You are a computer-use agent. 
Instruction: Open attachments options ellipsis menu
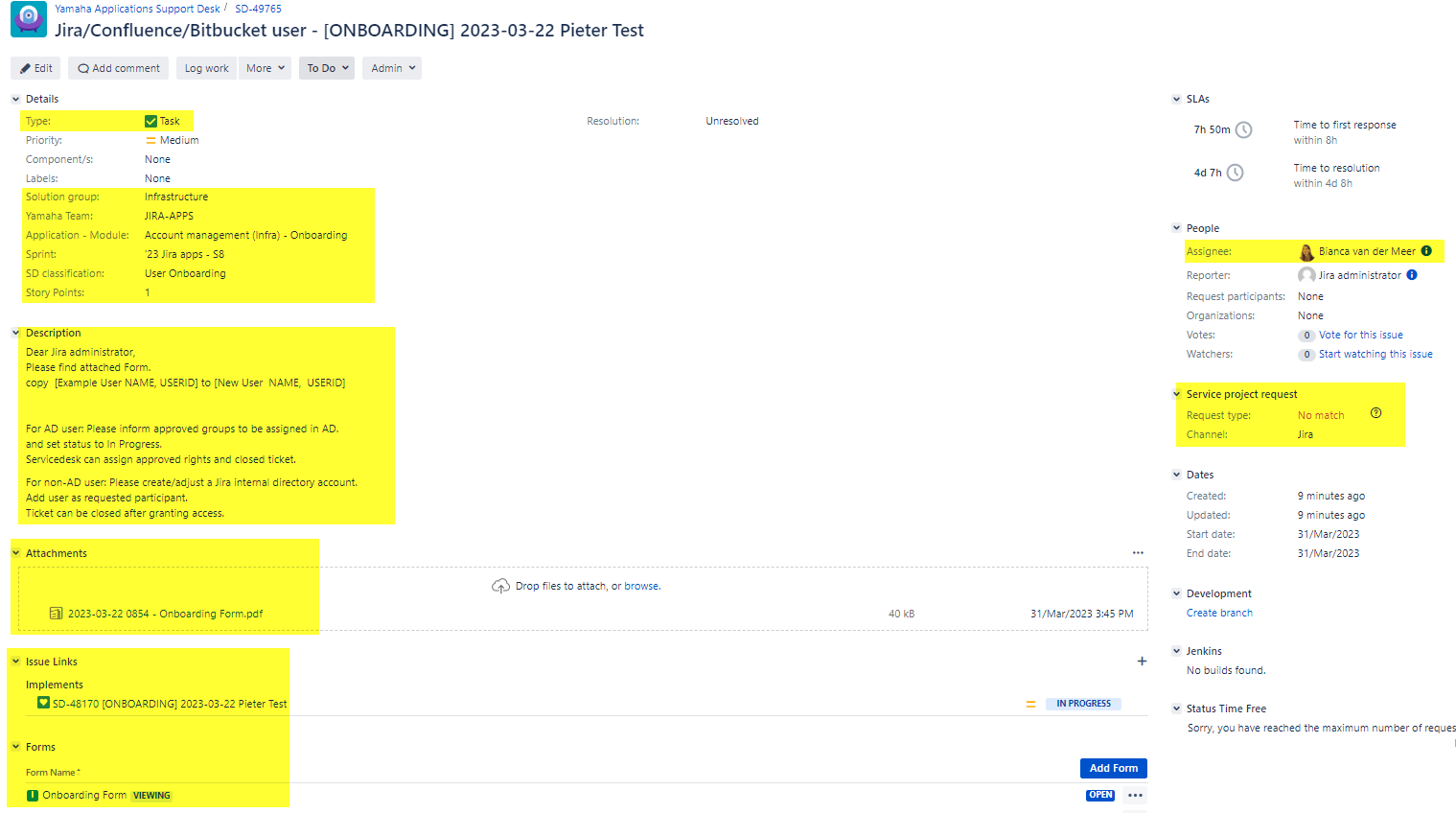click(1138, 553)
